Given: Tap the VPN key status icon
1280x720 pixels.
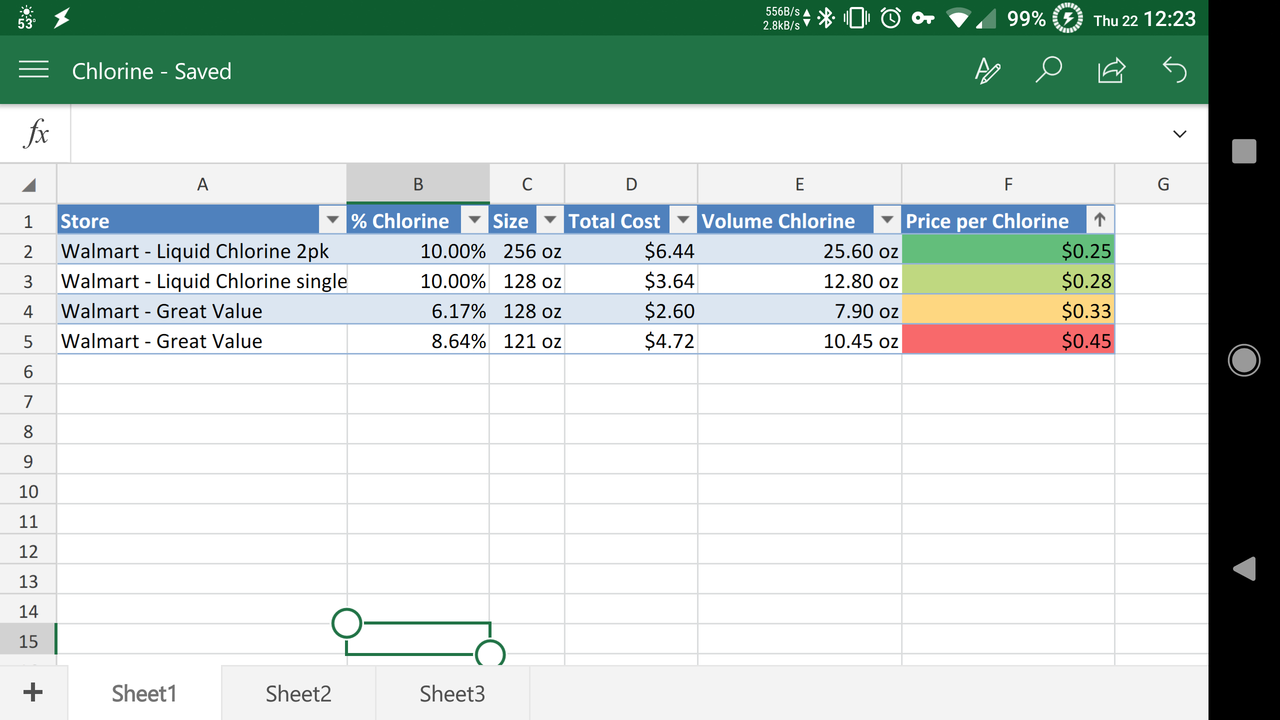Looking at the screenshot, I should click(923, 18).
